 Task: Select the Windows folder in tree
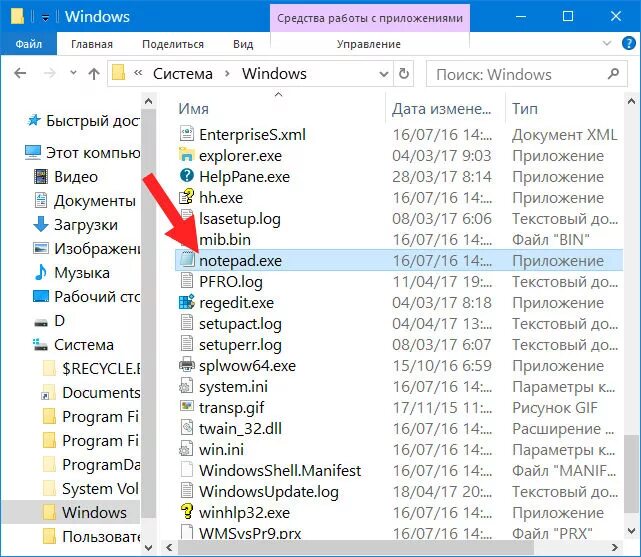(x=70, y=512)
